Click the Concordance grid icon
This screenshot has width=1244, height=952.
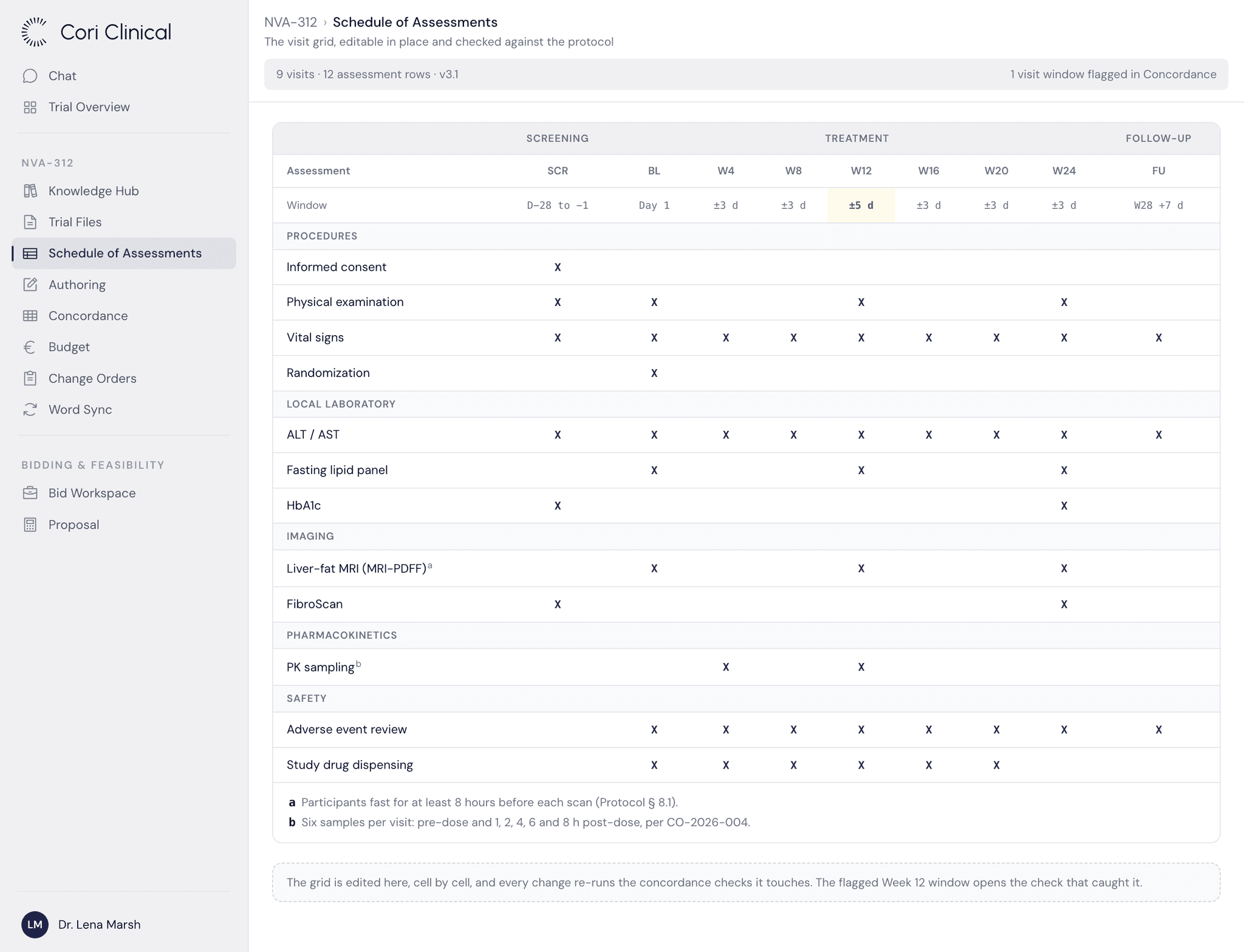pyautogui.click(x=30, y=316)
